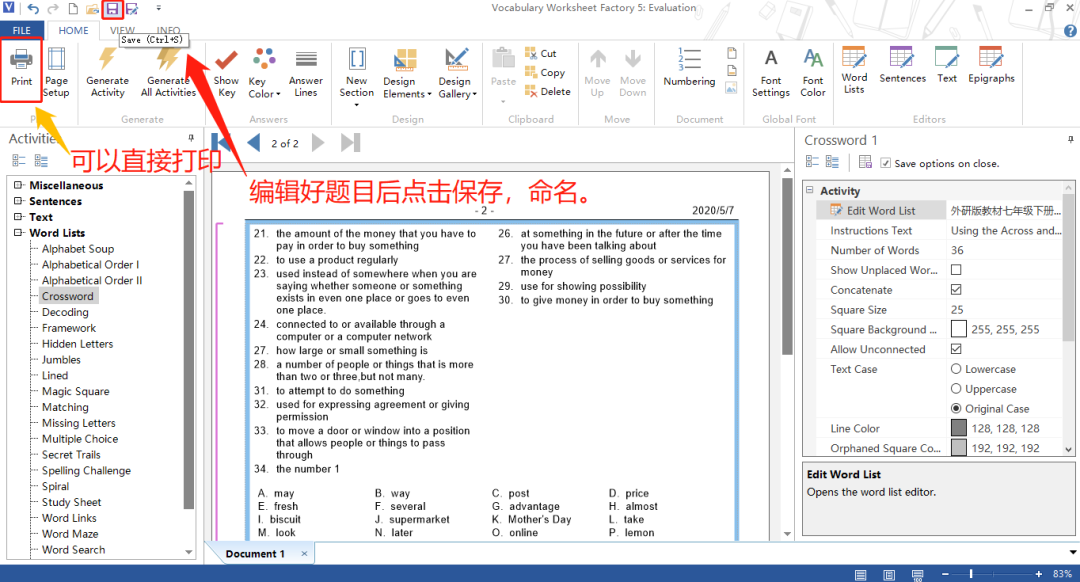Toggle Allow Unconnected checkbox

[x=956, y=349]
